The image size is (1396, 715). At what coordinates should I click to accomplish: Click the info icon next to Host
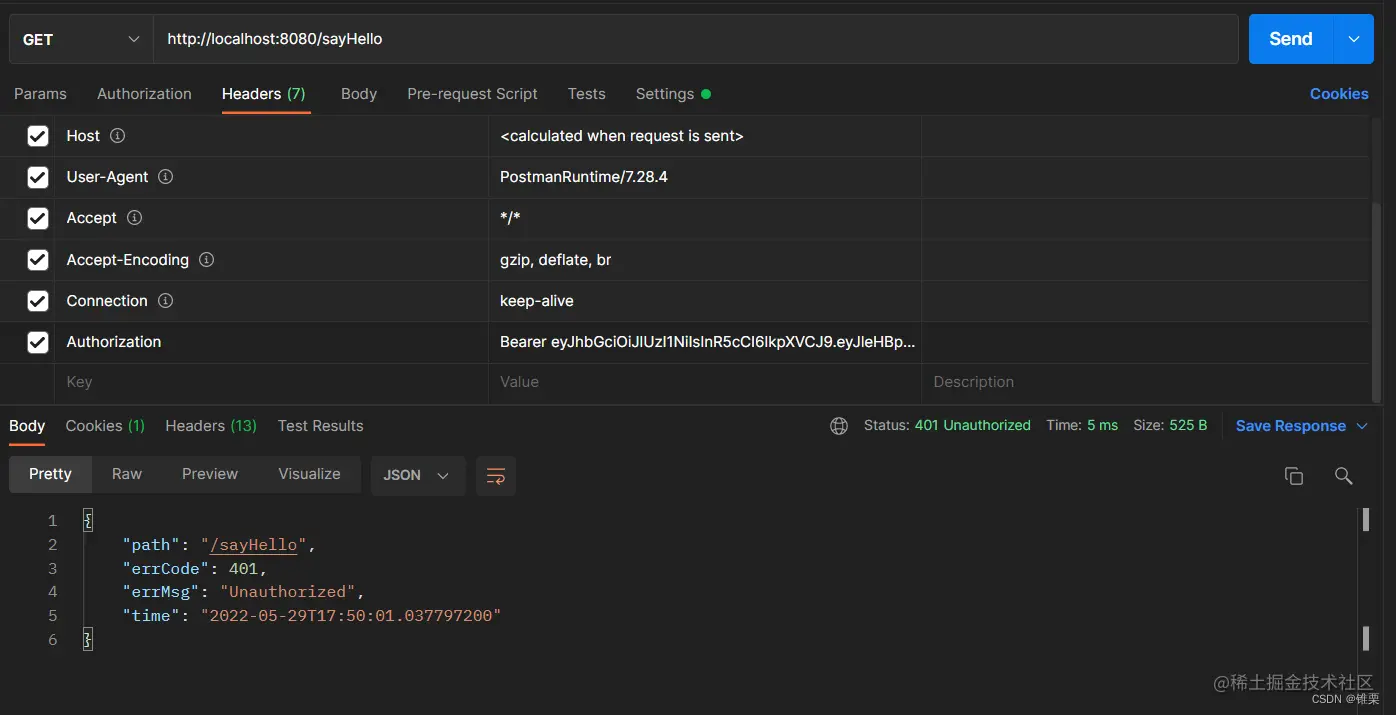[117, 135]
